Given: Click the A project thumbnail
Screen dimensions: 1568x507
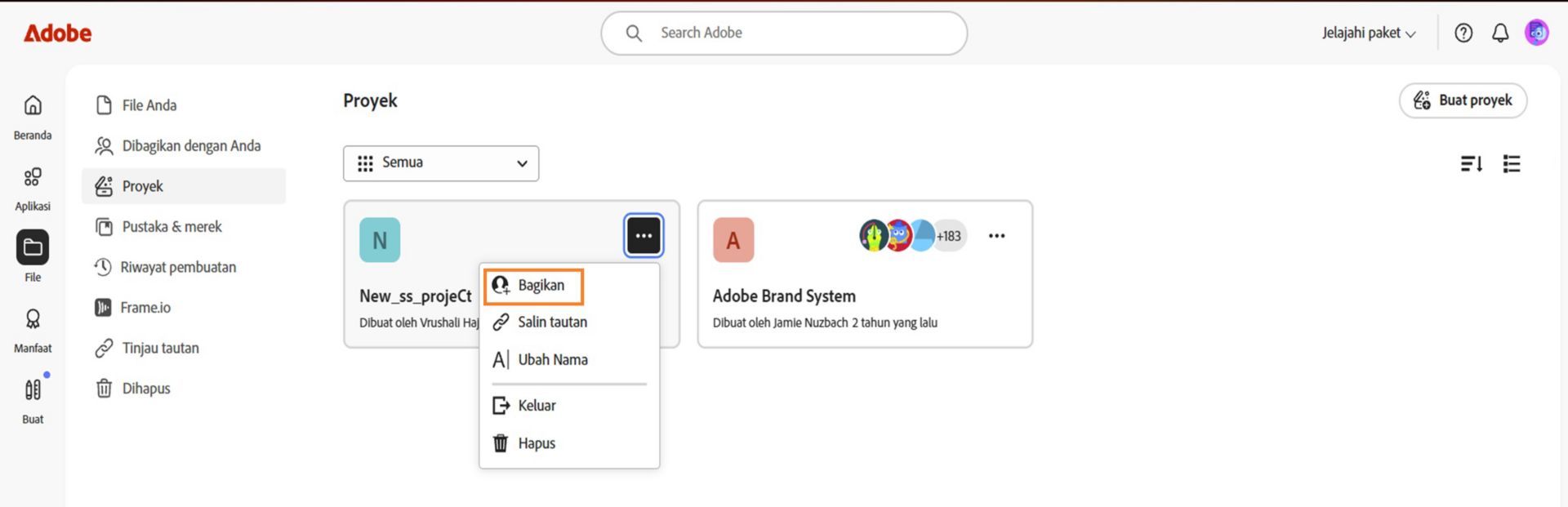Looking at the screenshot, I should point(733,240).
